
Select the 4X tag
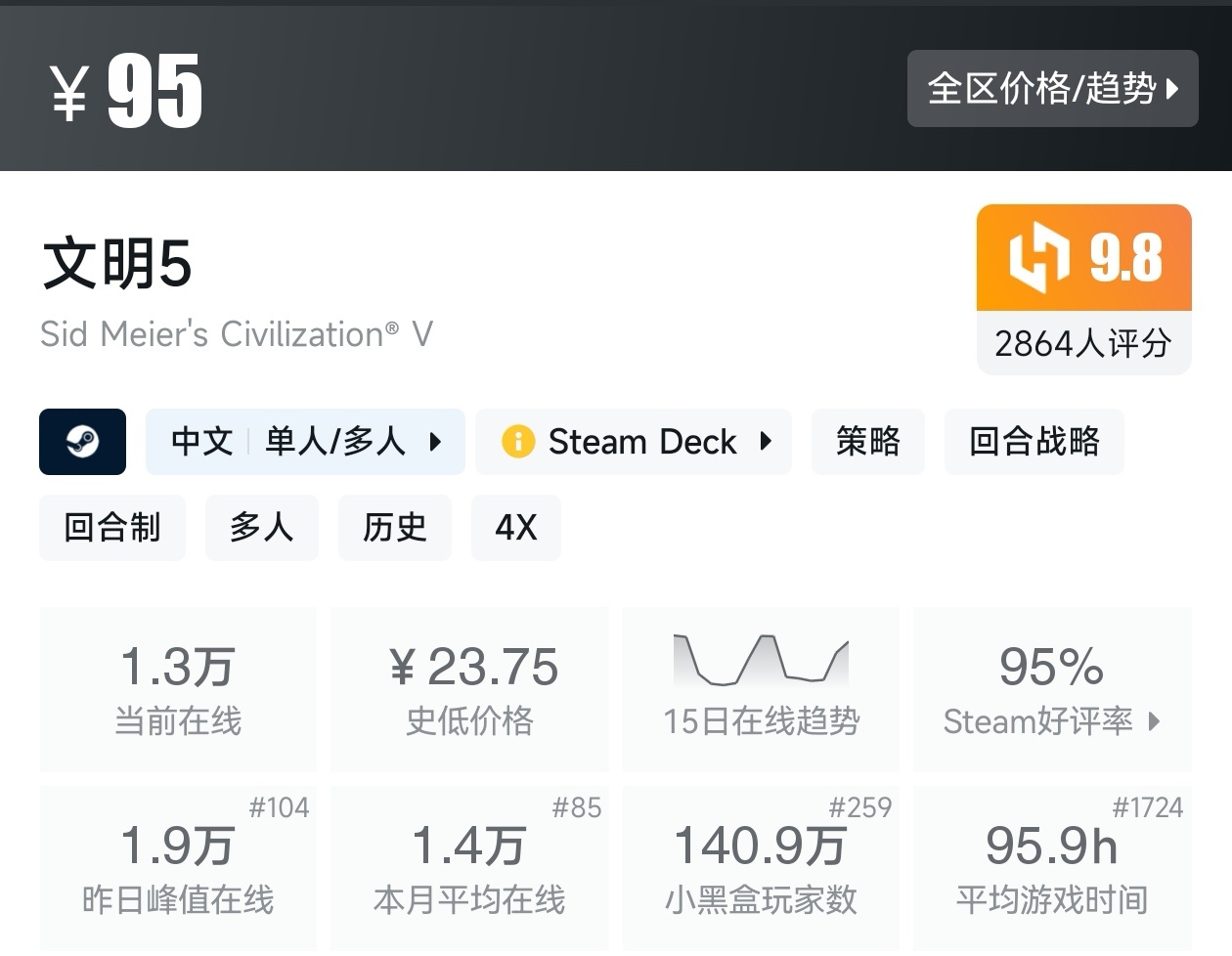(515, 528)
